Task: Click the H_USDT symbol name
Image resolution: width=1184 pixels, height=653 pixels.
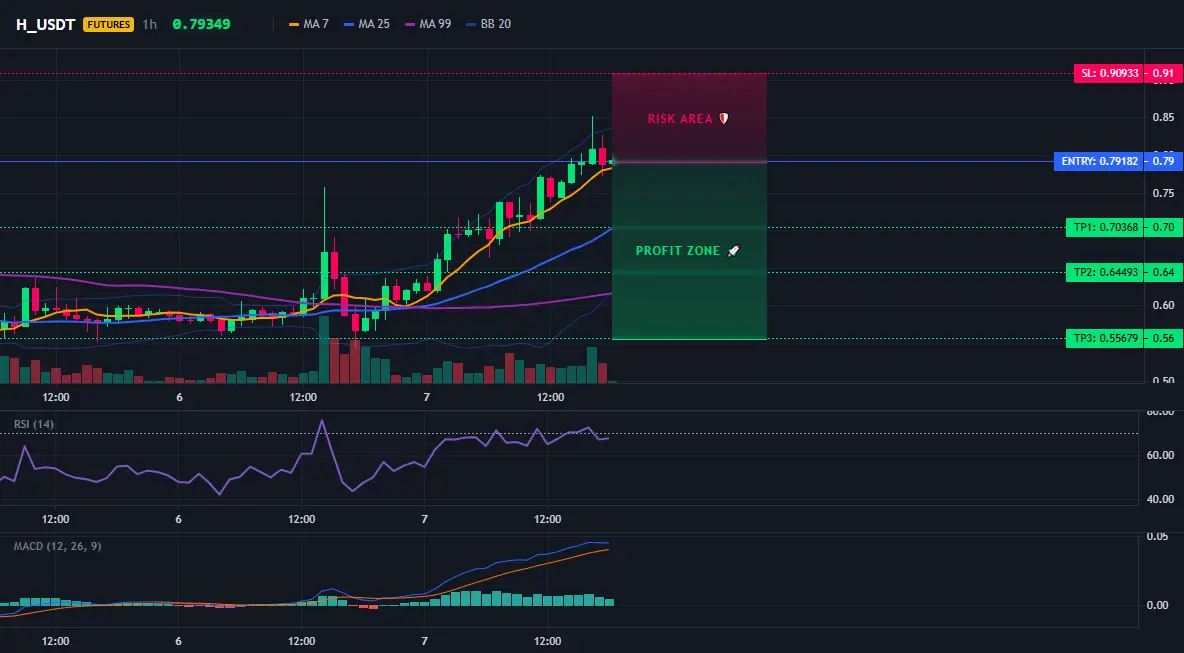Action: 45,24
